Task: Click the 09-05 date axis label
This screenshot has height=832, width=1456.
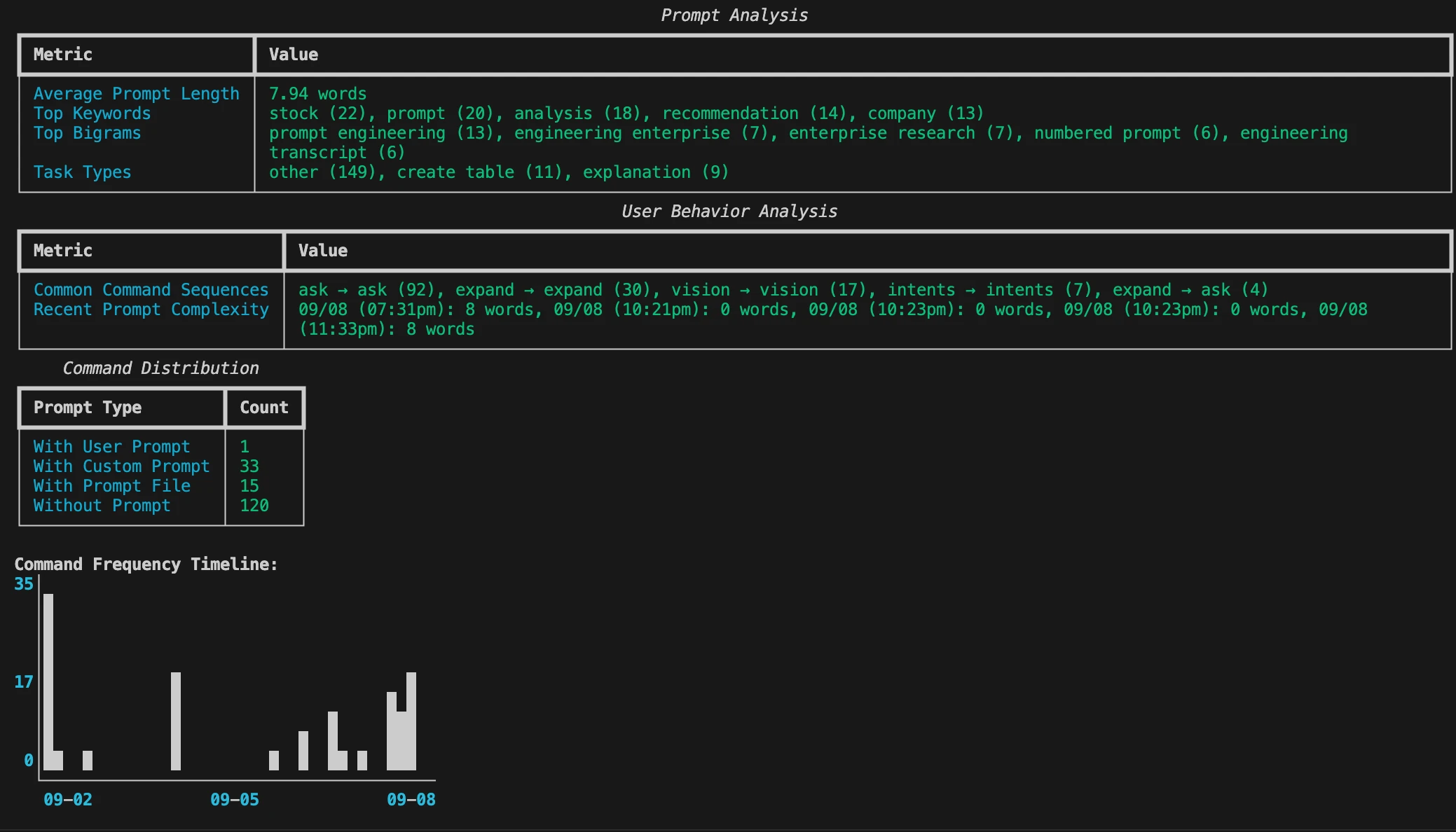Action: pyautogui.click(x=234, y=800)
